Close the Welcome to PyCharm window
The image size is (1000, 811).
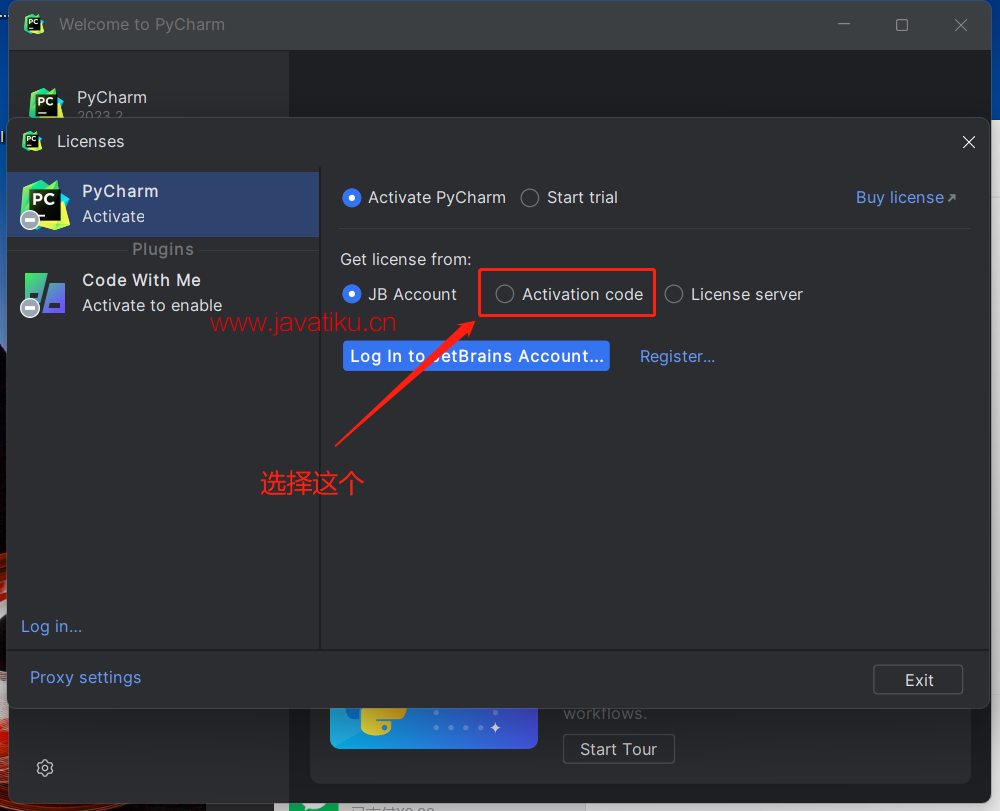960,25
